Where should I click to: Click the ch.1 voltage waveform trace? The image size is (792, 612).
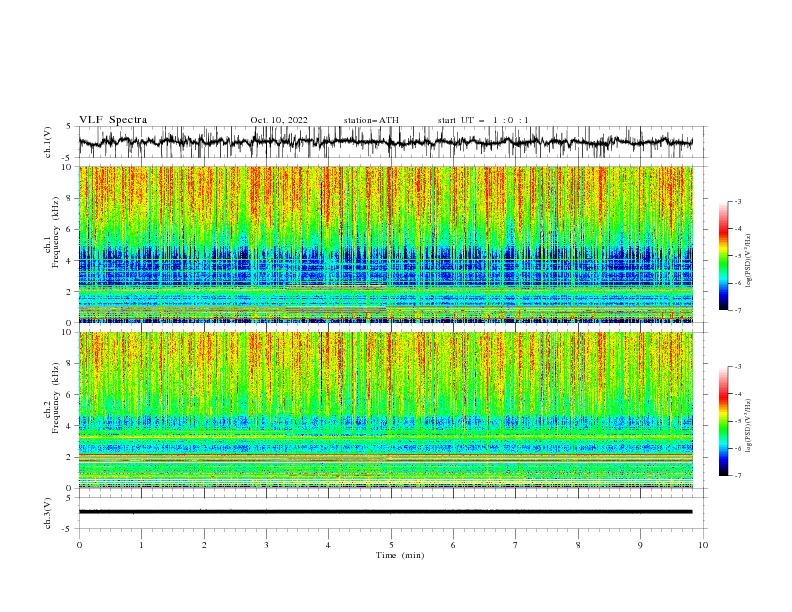click(385, 142)
